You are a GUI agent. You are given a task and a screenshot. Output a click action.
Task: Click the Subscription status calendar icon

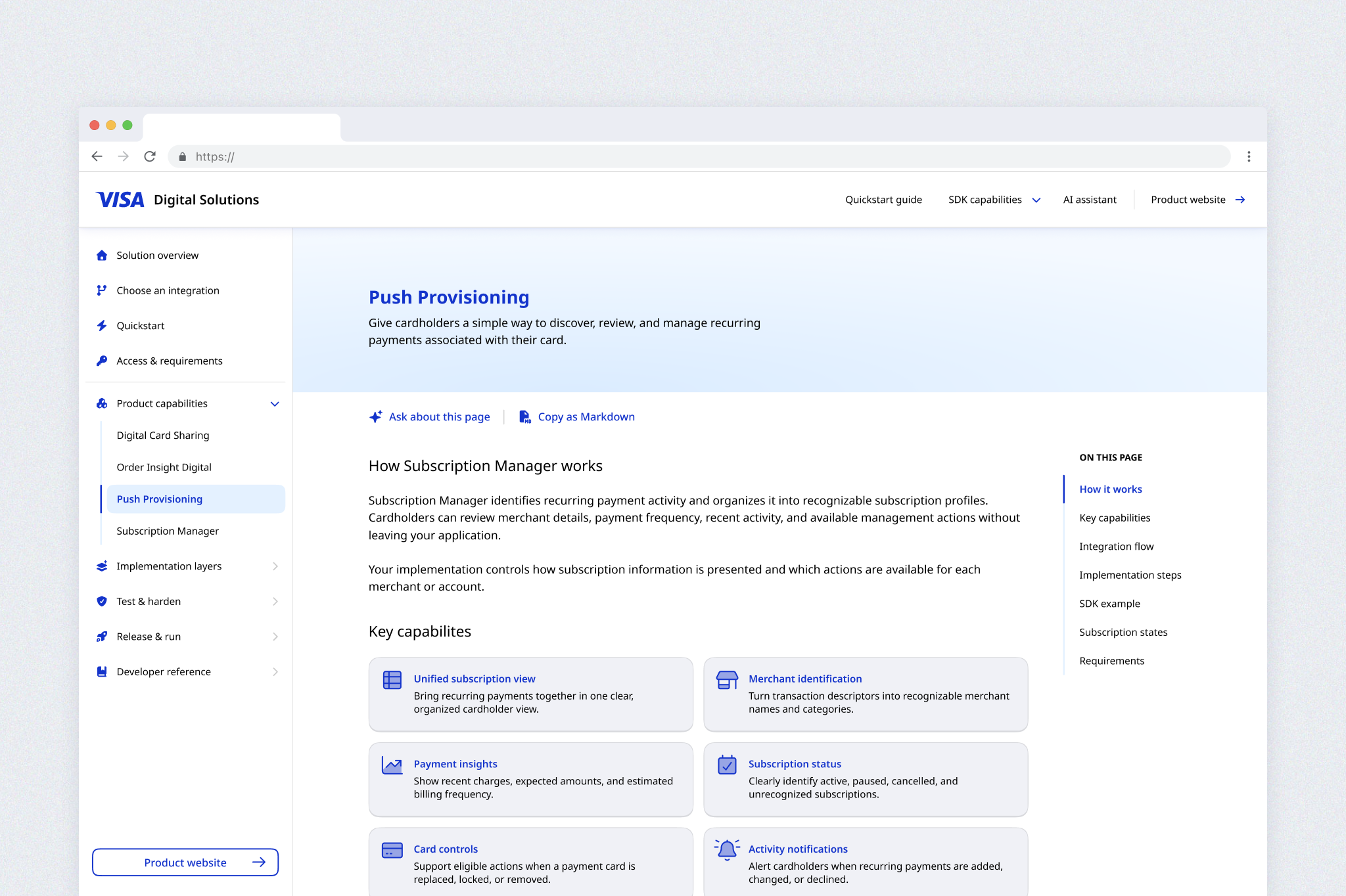[x=727, y=765]
